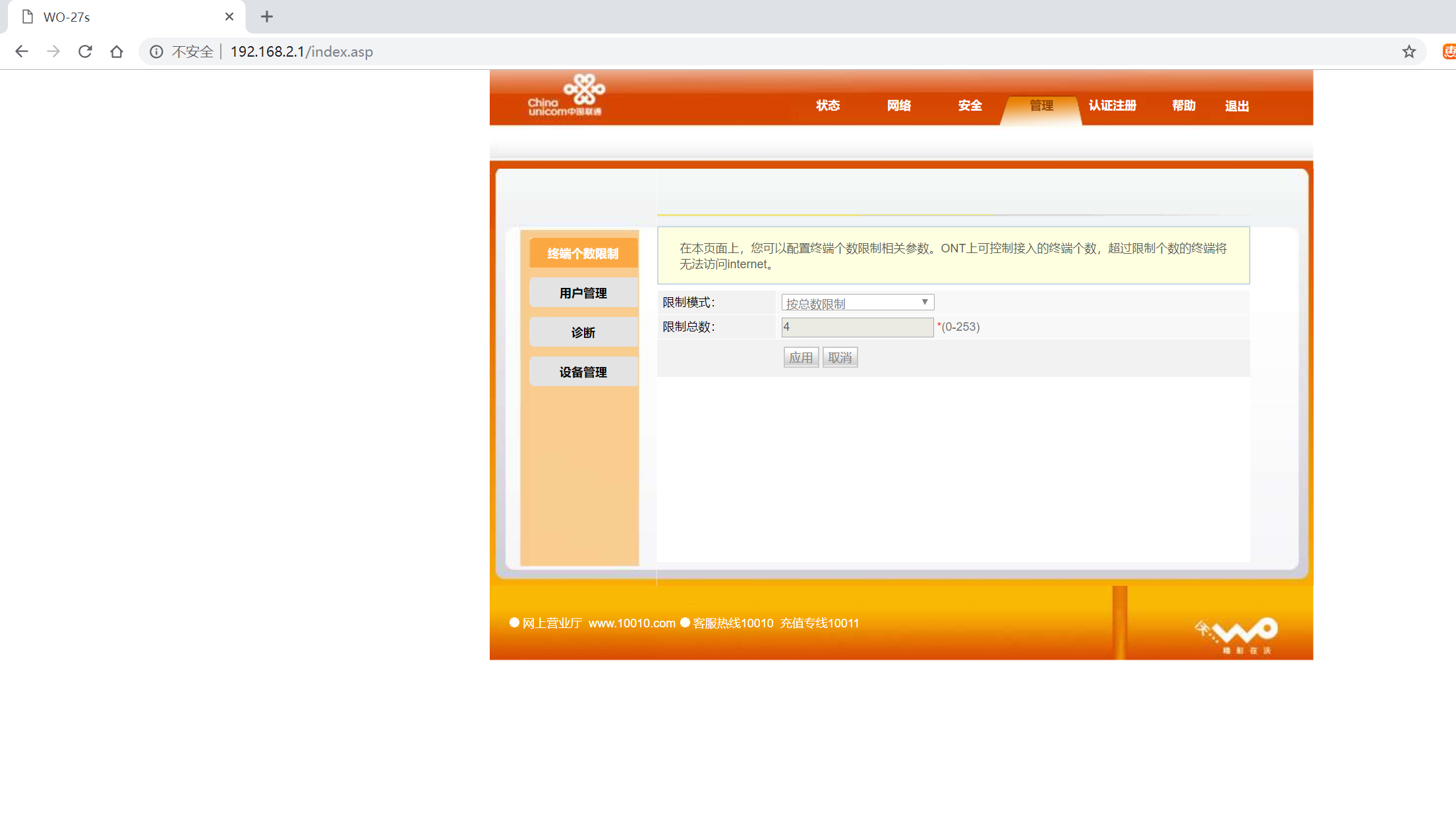Click the WO logo in the footer
This screenshot has height=827, width=1456.
[1237, 635]
